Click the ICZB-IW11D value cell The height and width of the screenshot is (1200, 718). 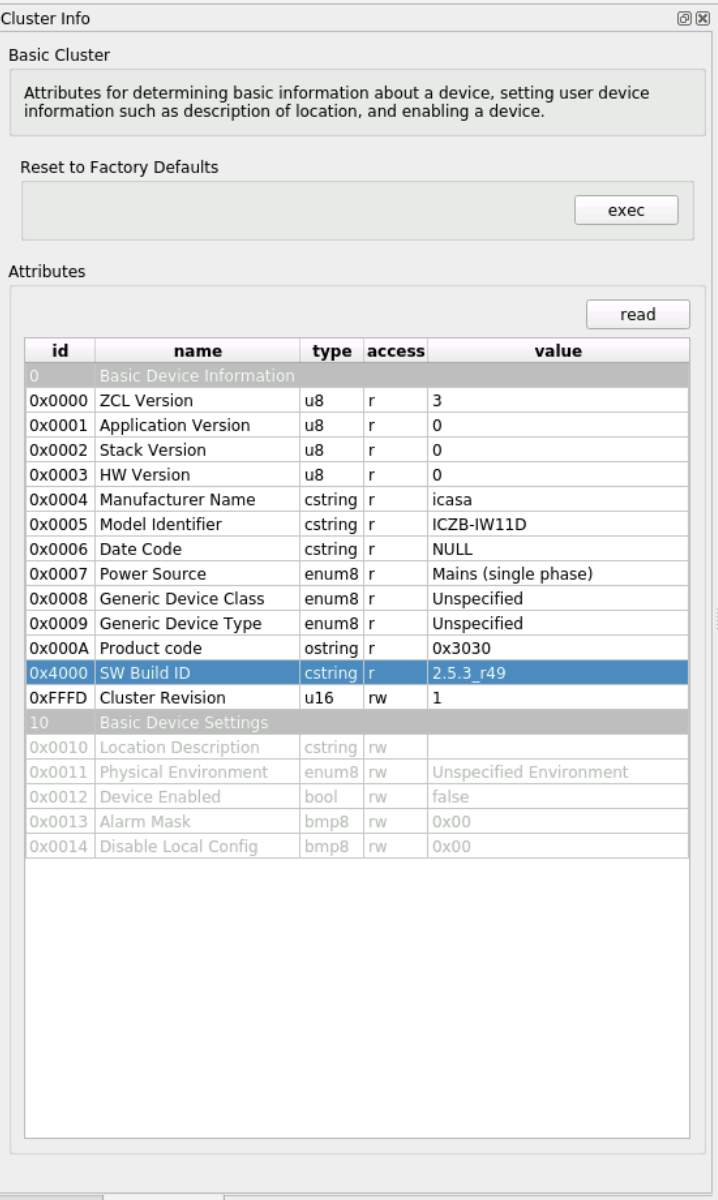[558, 524]
